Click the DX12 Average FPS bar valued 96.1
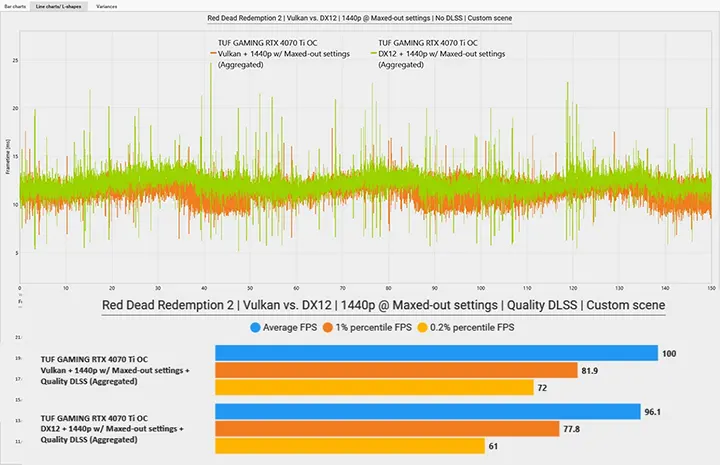This screenshot has width=720, height=465. (x=428, y=411)
